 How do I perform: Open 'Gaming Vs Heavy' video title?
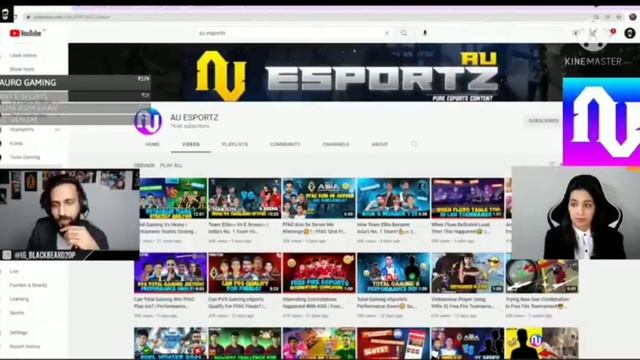point(168,228)
